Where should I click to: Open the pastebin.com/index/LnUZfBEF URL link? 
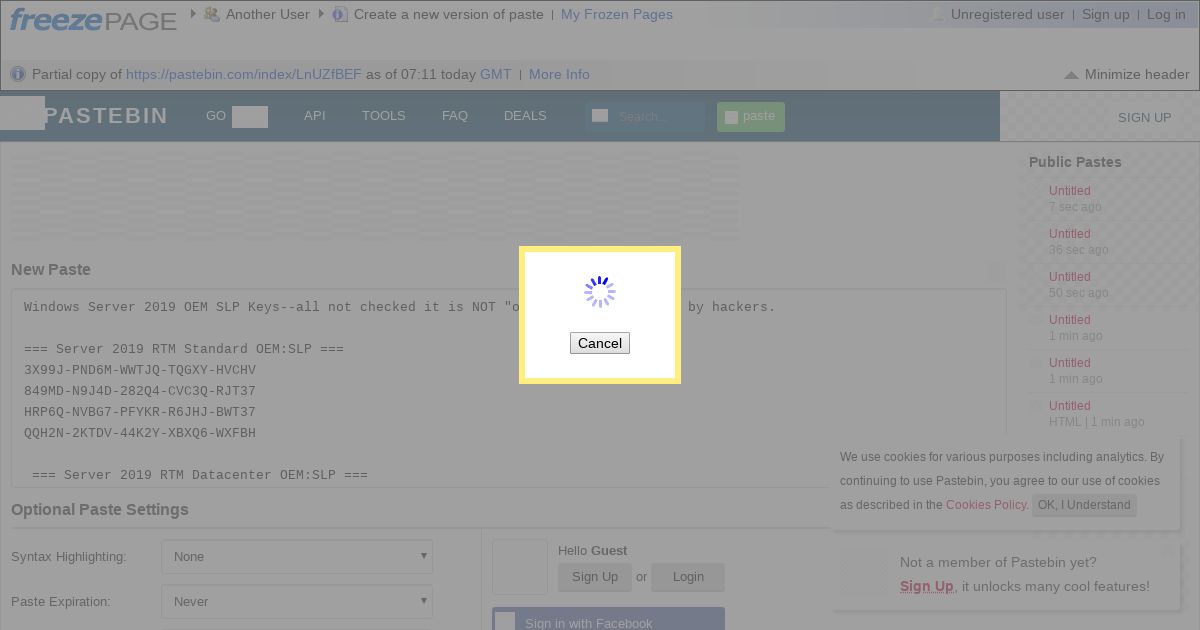(244, 74)
